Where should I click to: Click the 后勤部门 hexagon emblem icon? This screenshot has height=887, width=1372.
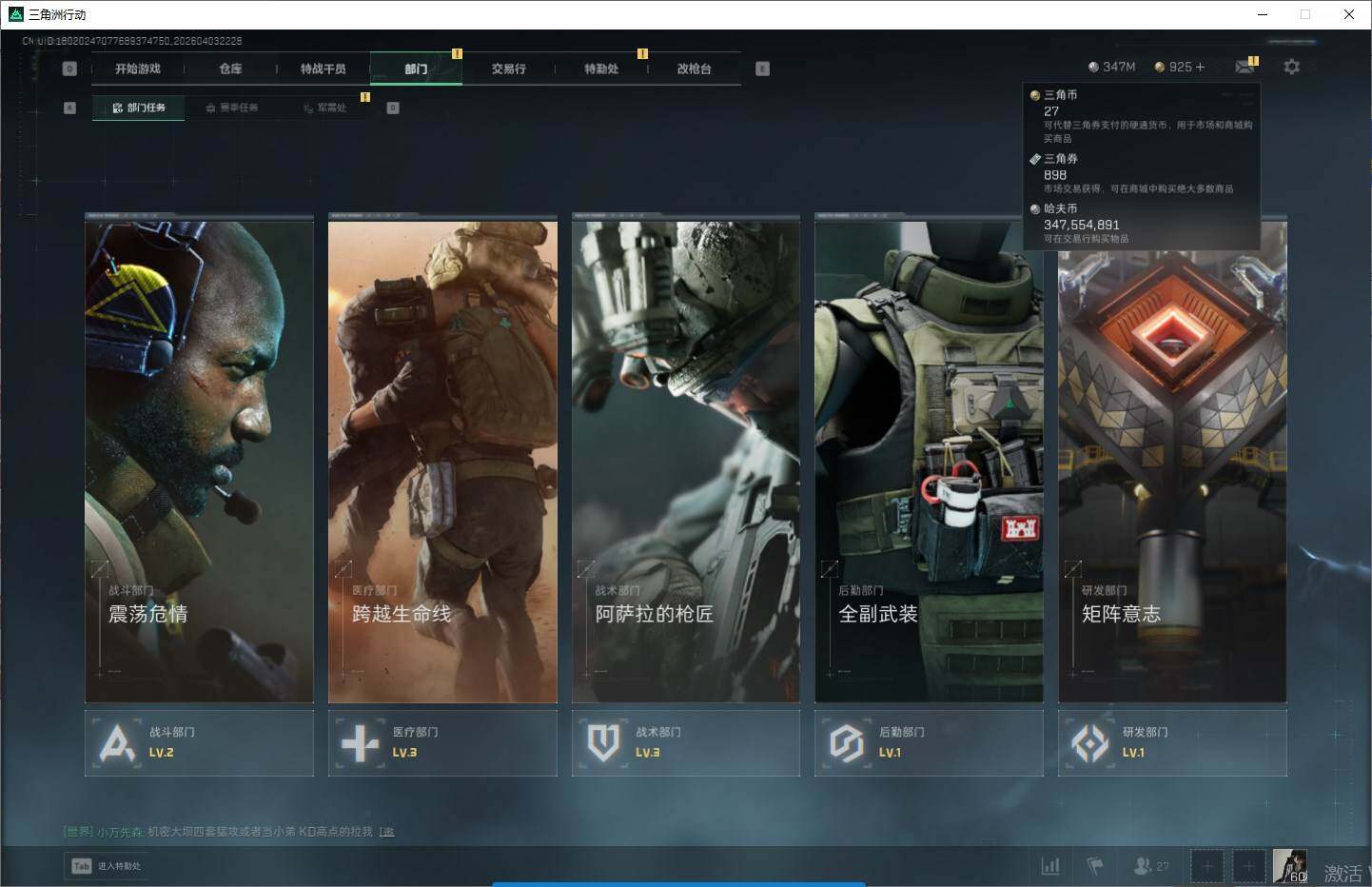click(x=846, y=743)
